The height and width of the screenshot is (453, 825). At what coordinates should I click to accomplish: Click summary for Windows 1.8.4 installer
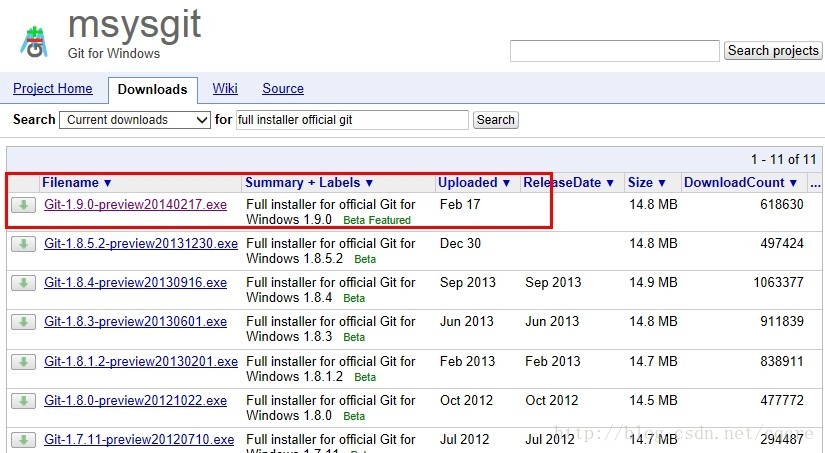(x=331, y=290)
